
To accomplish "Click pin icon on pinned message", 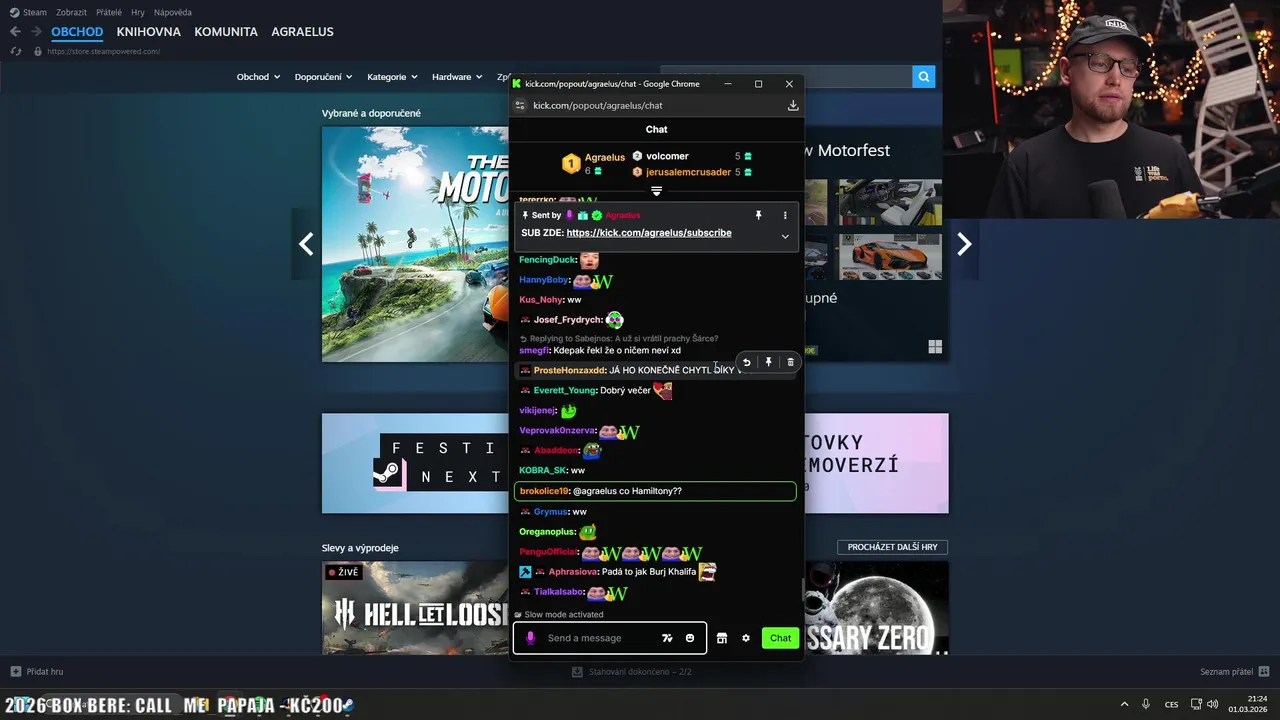I will pyautogui.click(x=758, y=215).
